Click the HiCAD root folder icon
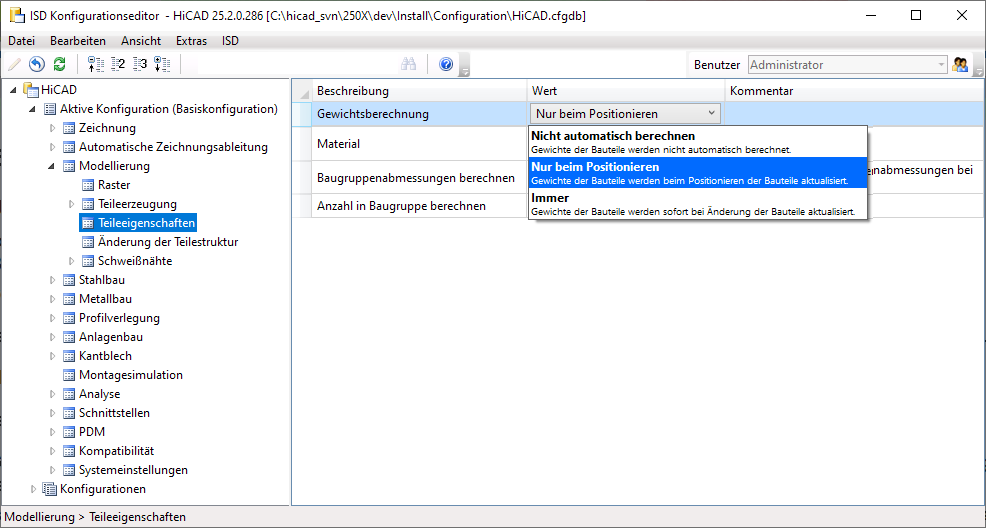The width and height of the screenshot is (986, 528). pos(31,90)
